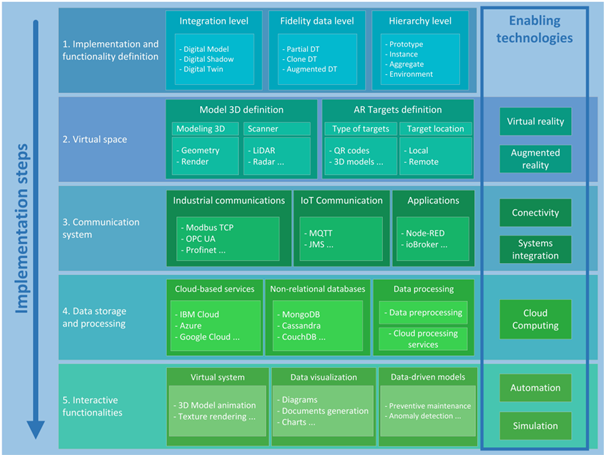Click the Environment entry
The width and height of the screenshot is (604, 455).
409,74
